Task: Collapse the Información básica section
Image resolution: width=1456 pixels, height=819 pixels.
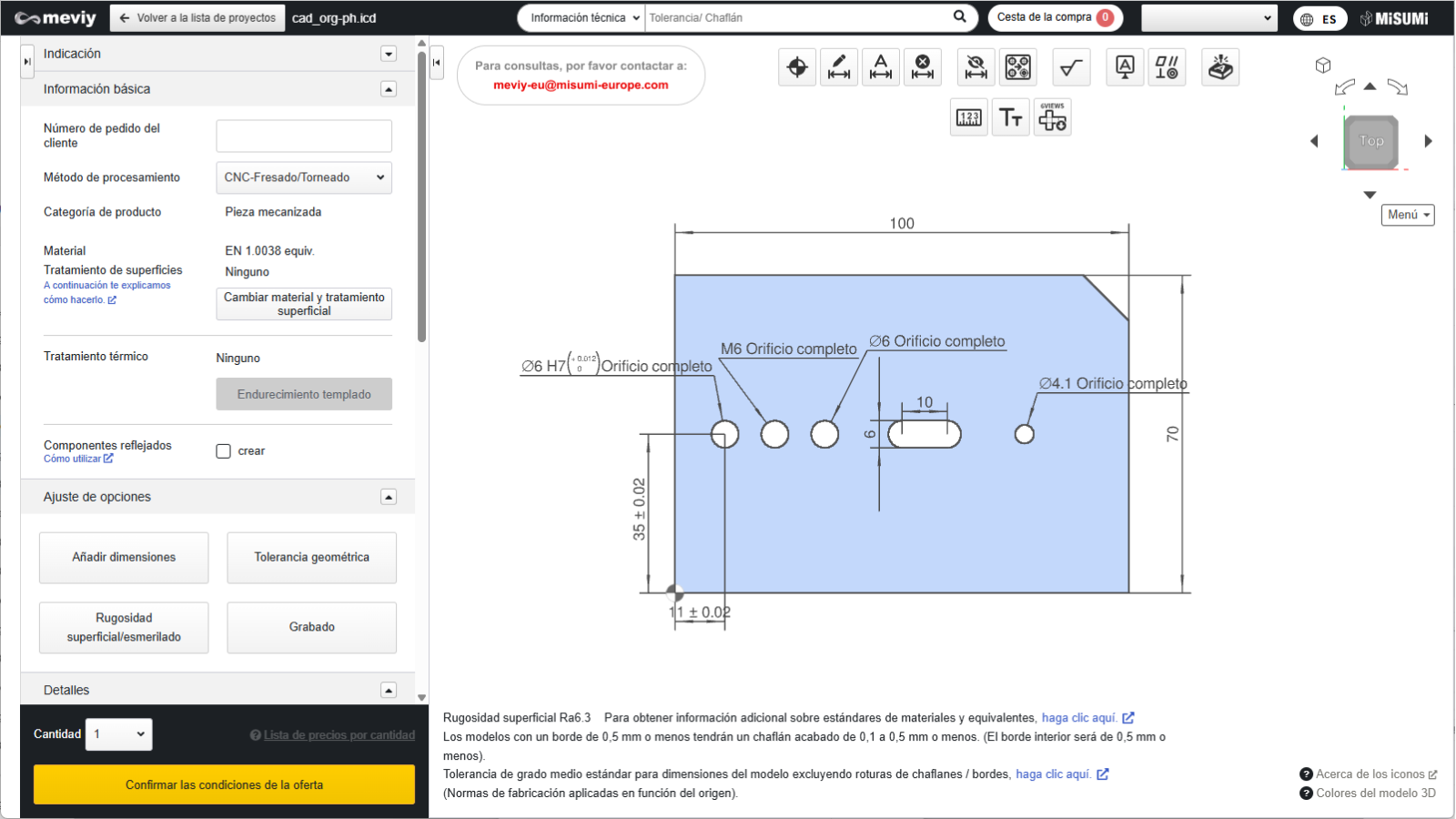Action: pyautogui.click(x=389, y=89)
